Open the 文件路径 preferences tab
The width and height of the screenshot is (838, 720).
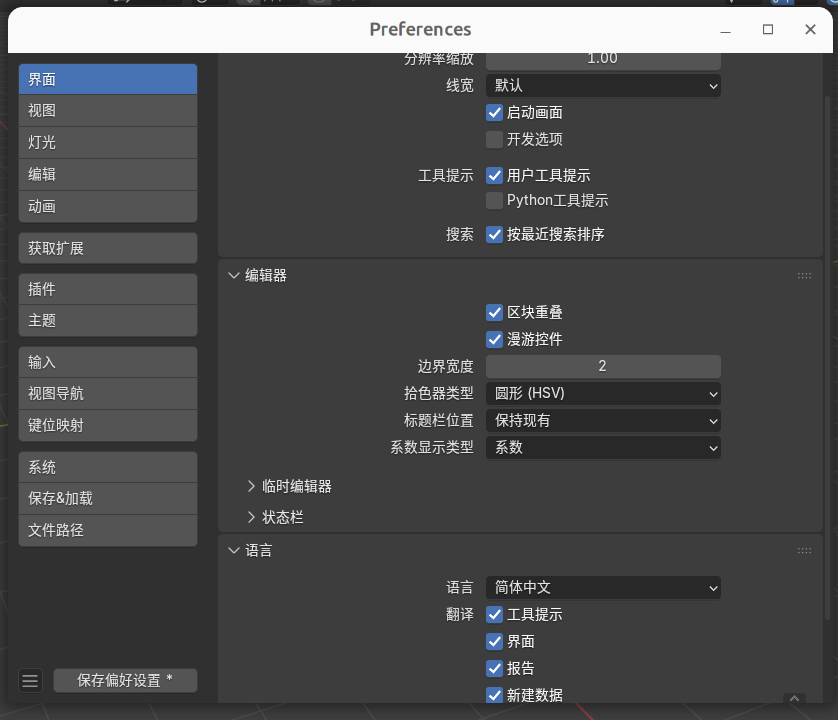[108, 530]
